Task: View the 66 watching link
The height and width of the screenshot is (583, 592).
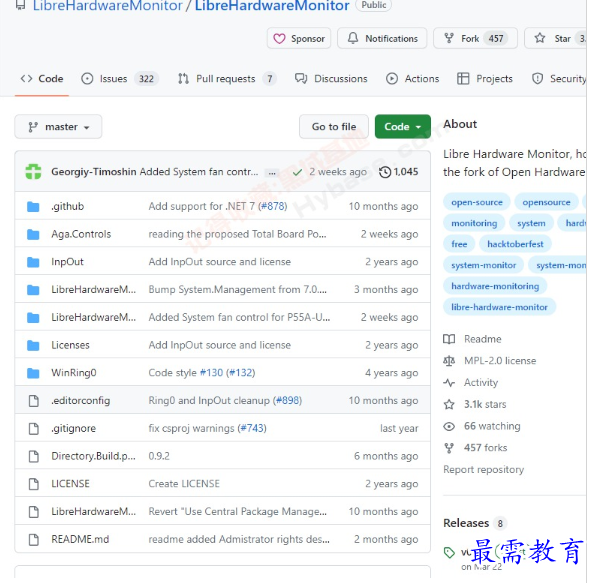Action: 481,426
